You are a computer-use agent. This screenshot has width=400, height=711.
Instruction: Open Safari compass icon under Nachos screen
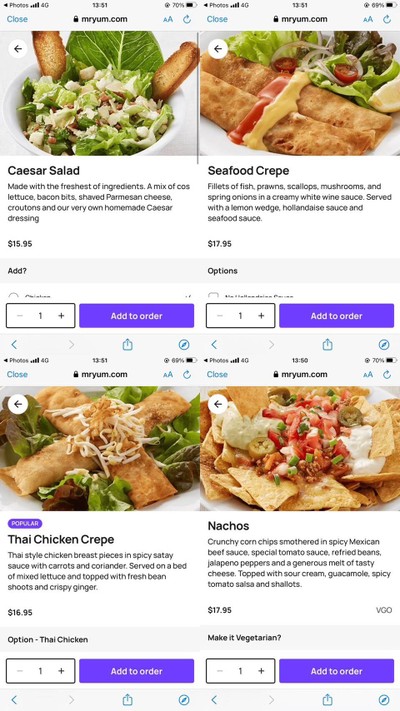click(384, 700)
